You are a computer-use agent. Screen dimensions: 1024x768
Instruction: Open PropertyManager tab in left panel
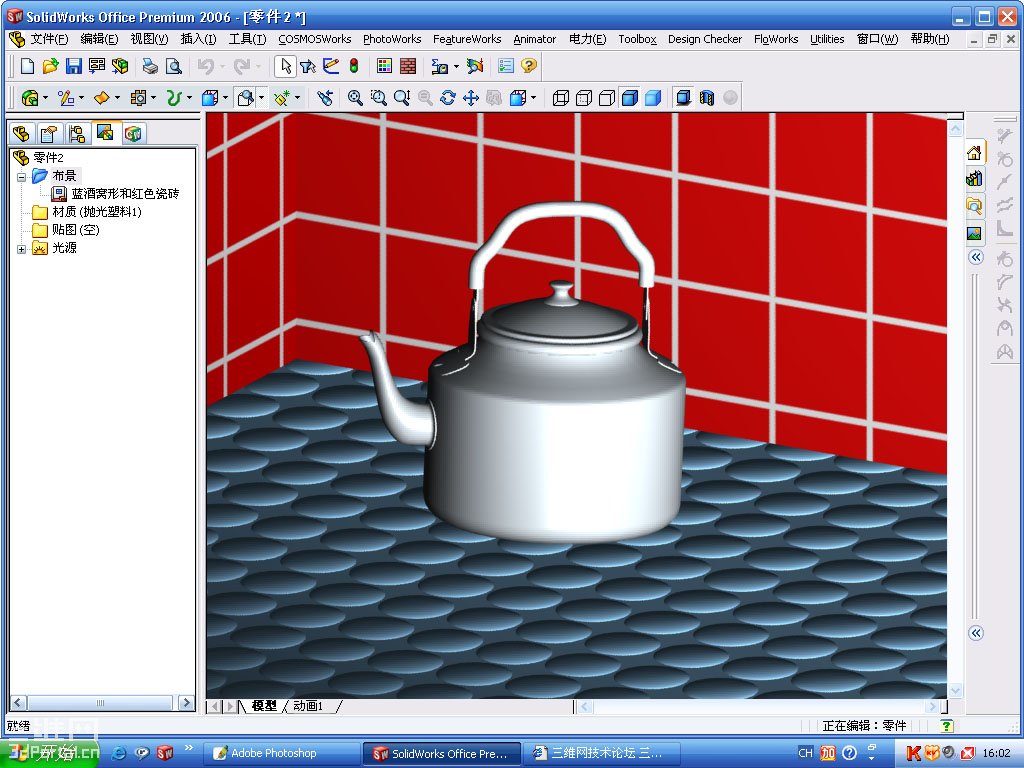click(49, 134)
